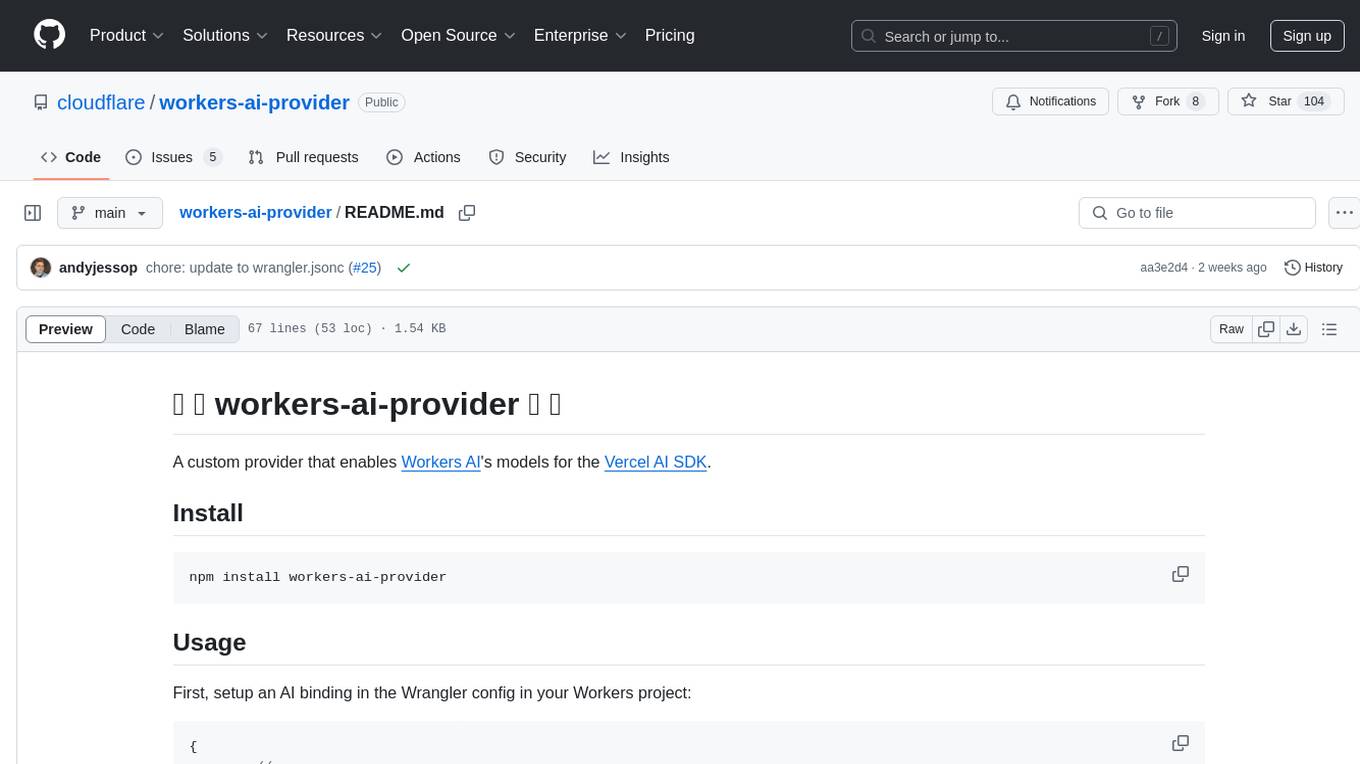Open the Vercel AI SDK link
The height and width of the screenshot is (764, 1360).
[x=656, y=462]
